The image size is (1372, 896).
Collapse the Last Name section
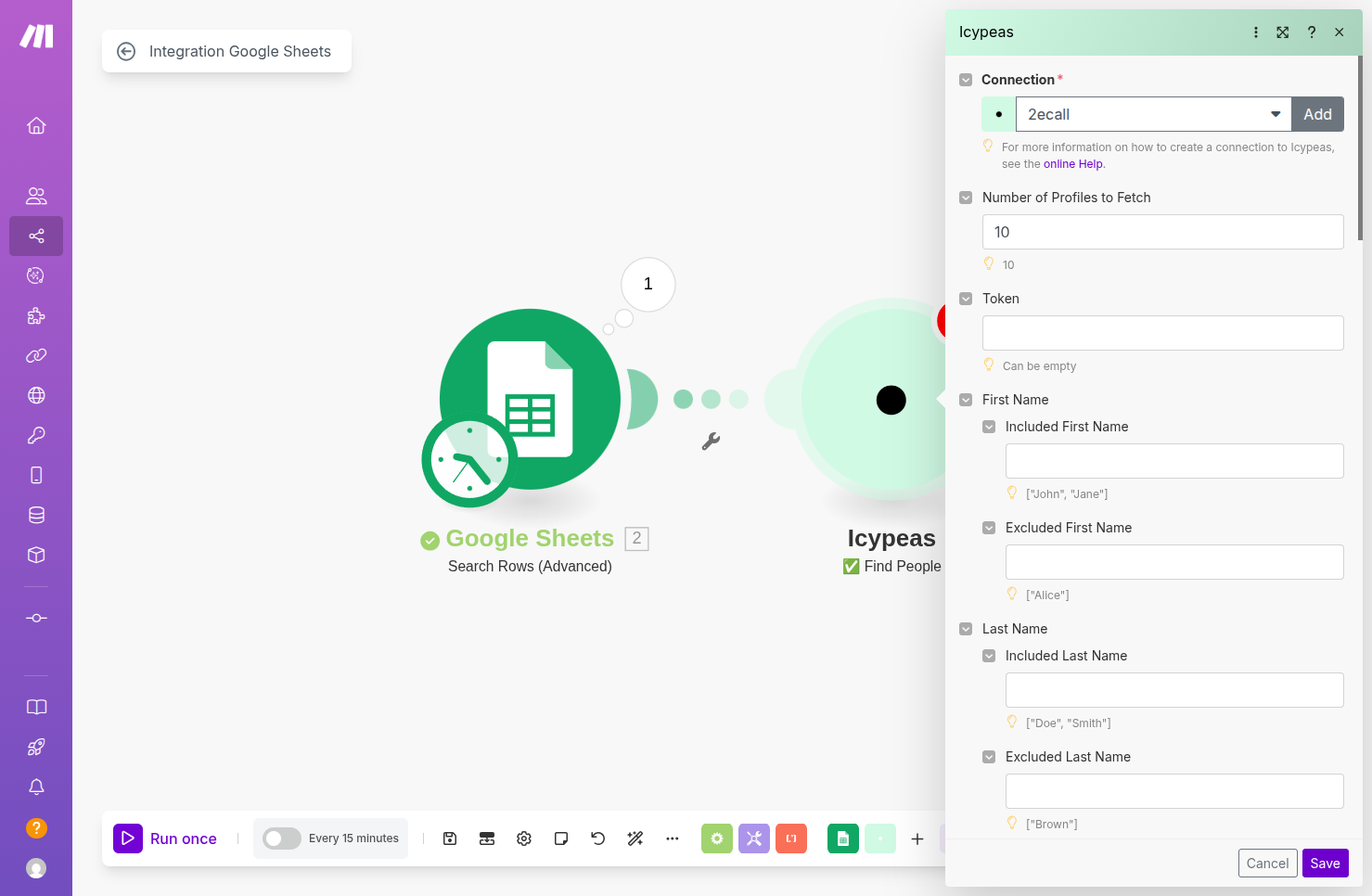966,629
